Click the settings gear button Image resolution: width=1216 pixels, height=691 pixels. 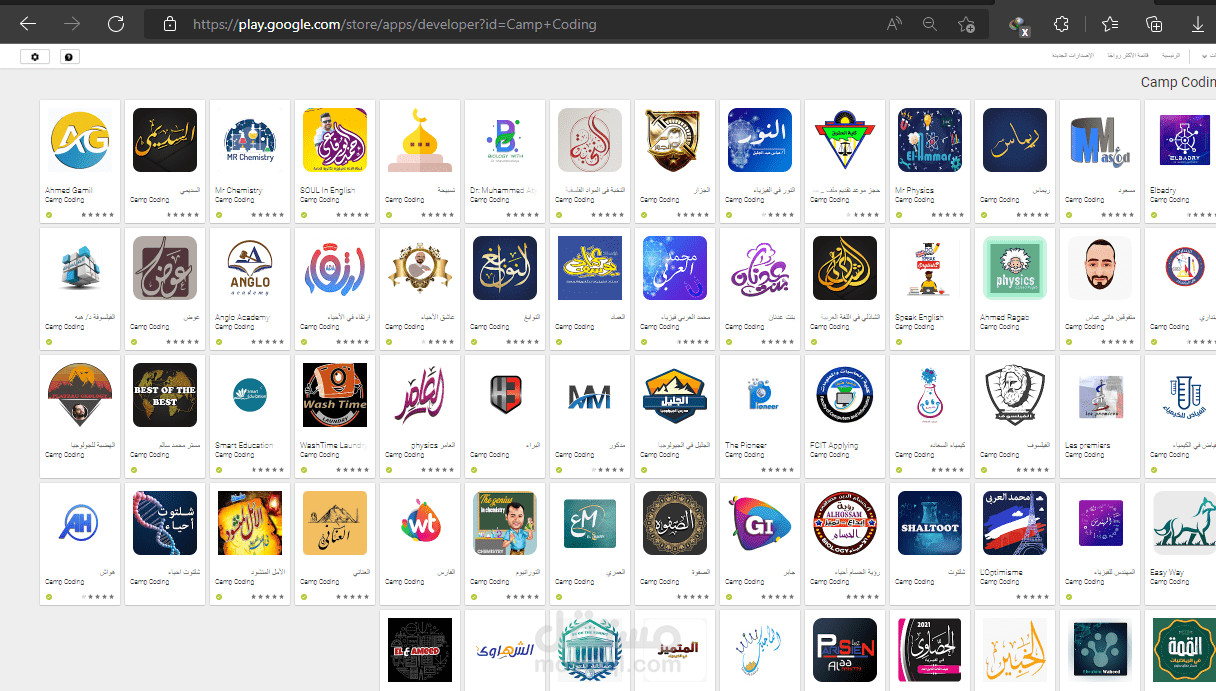click(34, 57)
